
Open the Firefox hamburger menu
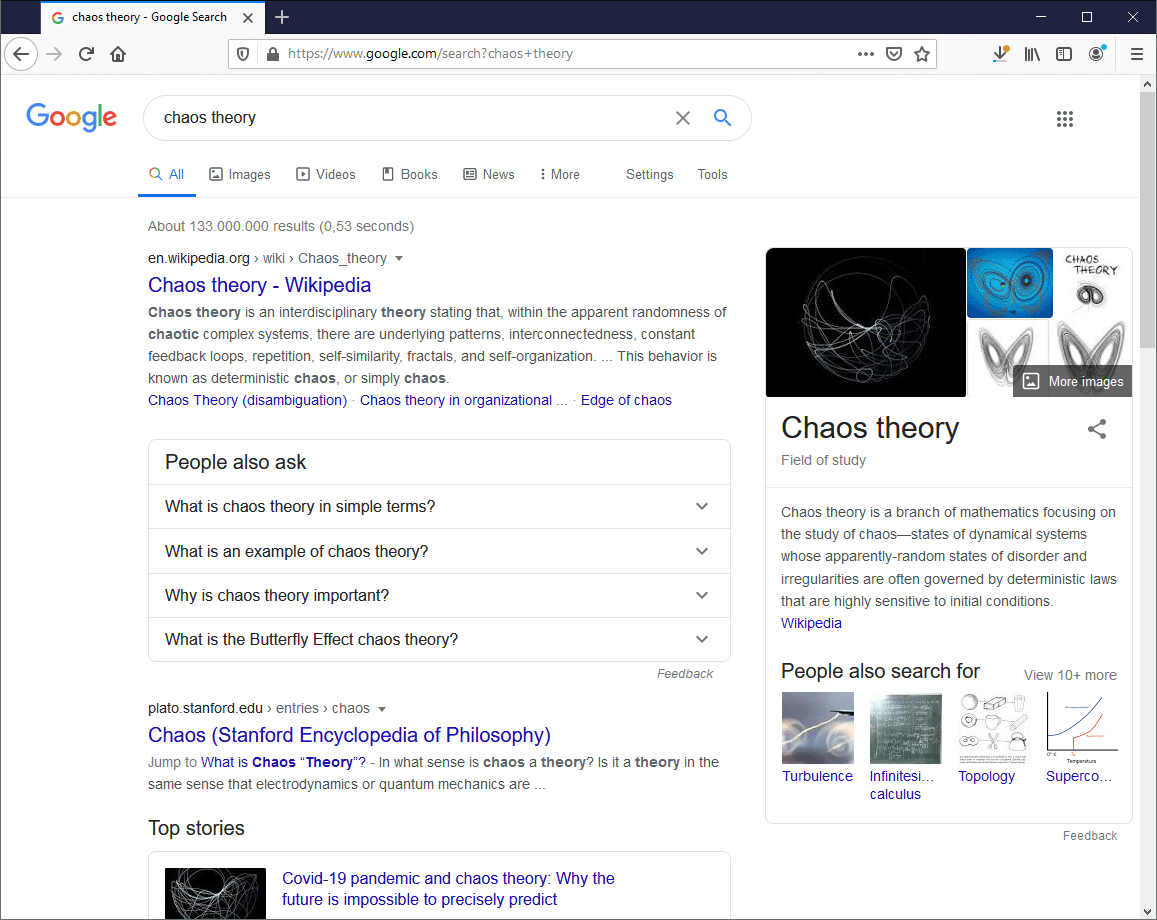pos(1137,54)
